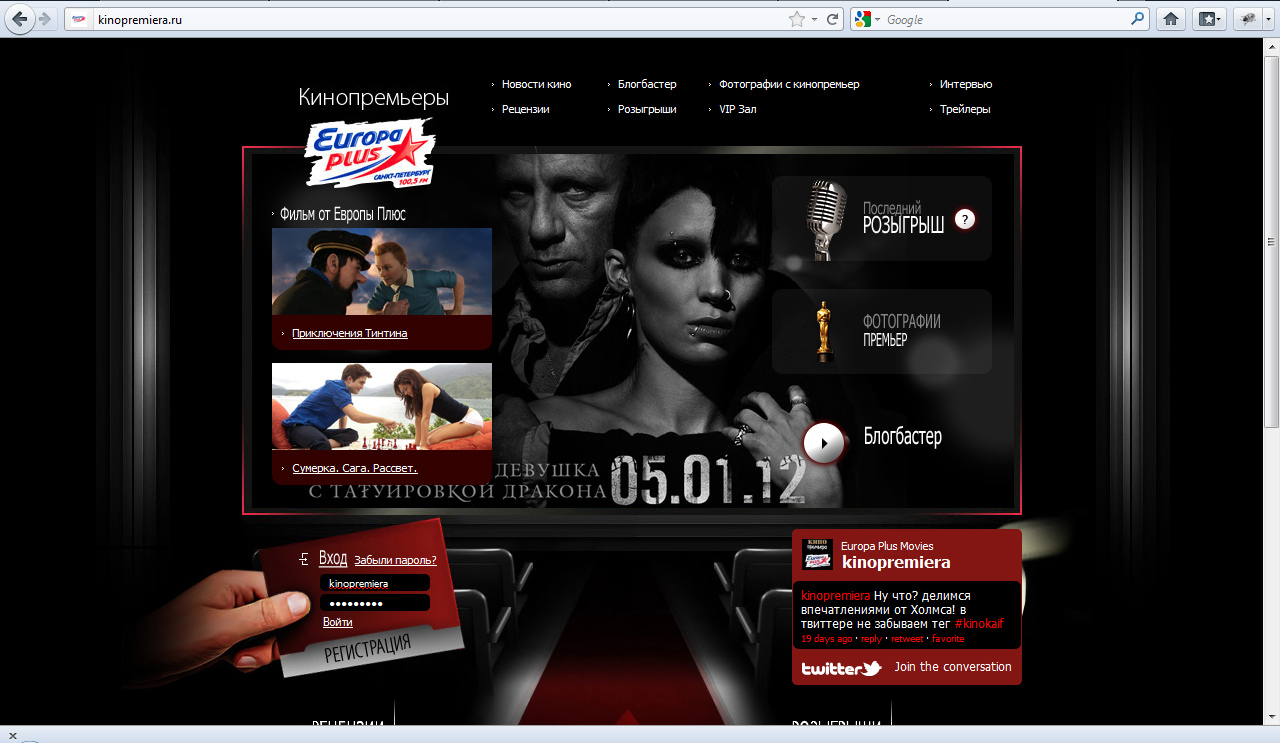Click the #kinokaif hashtag in tweet
This screenshot has width=1280, height=743.
[979, 623]
